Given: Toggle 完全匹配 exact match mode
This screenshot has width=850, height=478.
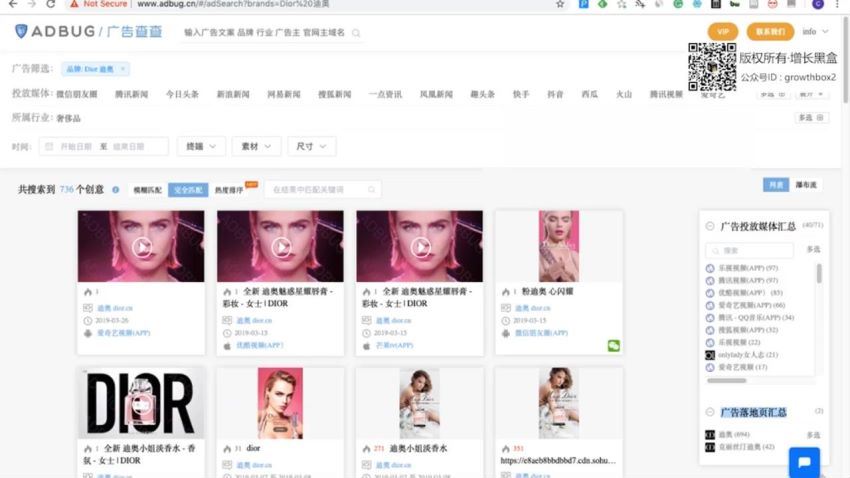Looking at the screenshot, I should (x=188, y=189).
